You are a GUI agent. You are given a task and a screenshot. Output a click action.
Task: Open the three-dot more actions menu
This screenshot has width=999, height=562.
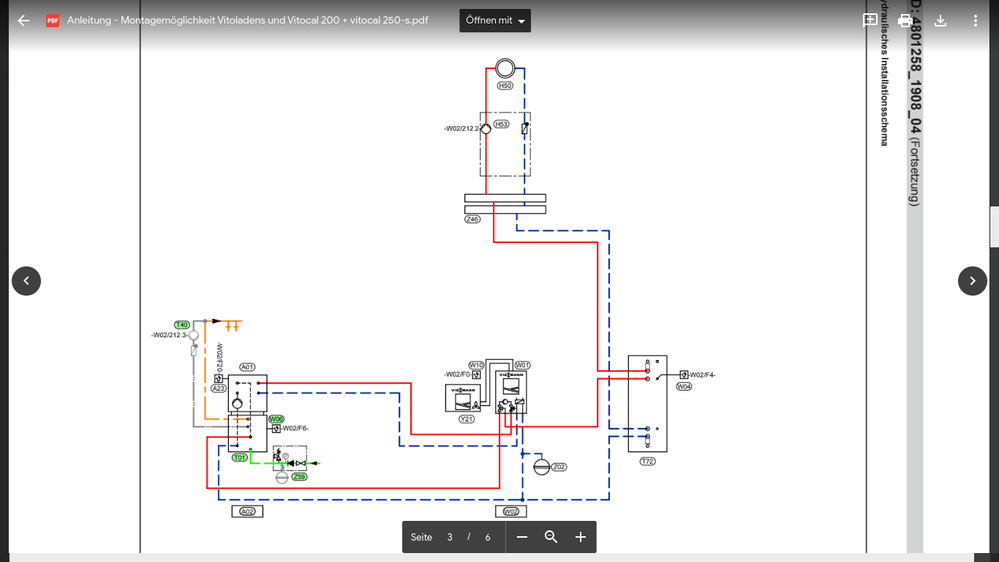(x=975, y=20)
